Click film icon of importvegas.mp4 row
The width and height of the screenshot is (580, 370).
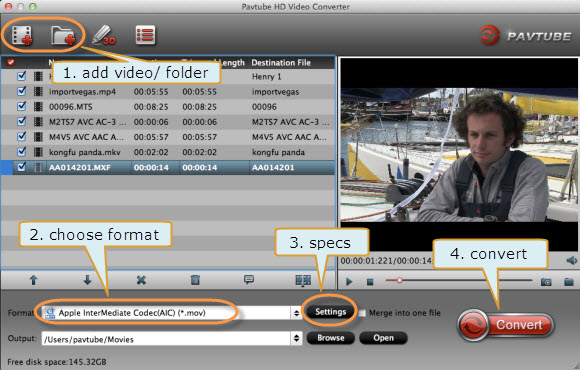coord(38,91)
